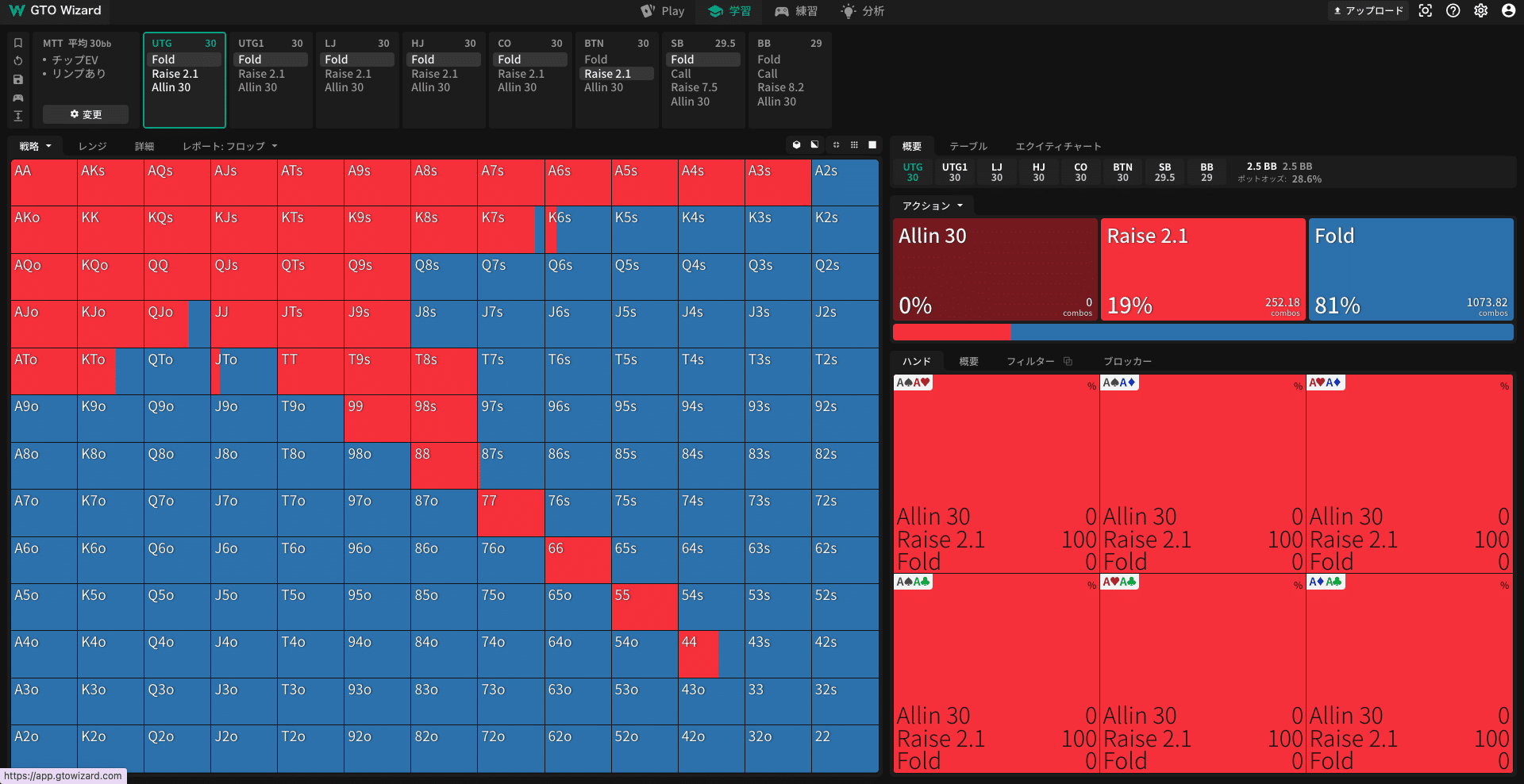The width and height of the screenshot is (1524, 784).
Task: Toggle the half-filled square contrast view
Action: (814, 145)
